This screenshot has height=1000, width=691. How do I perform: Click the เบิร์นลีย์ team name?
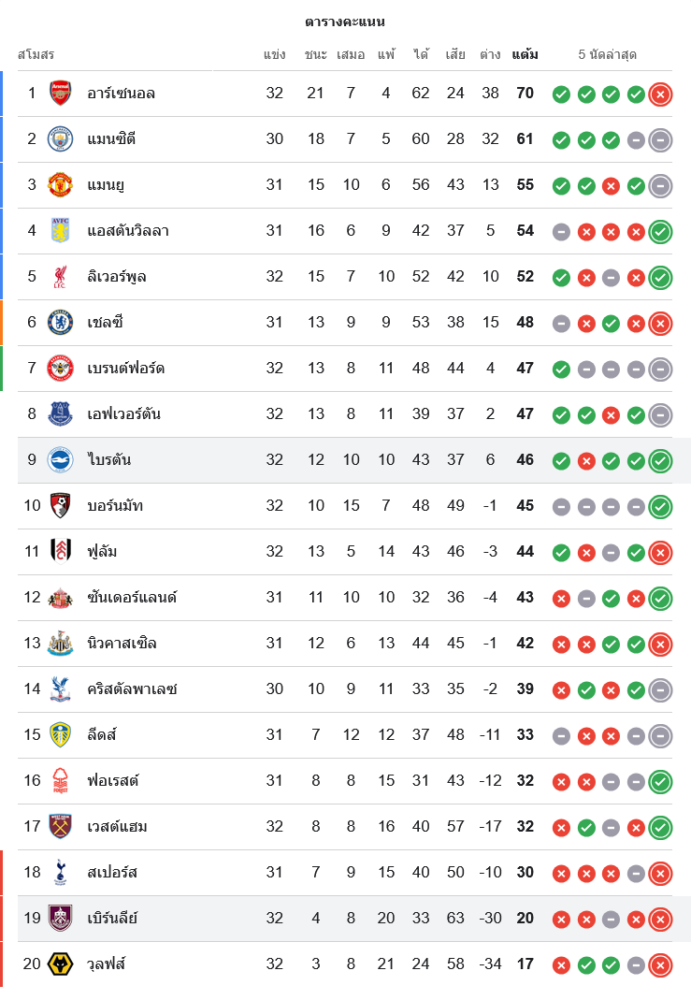click(112, 918)
